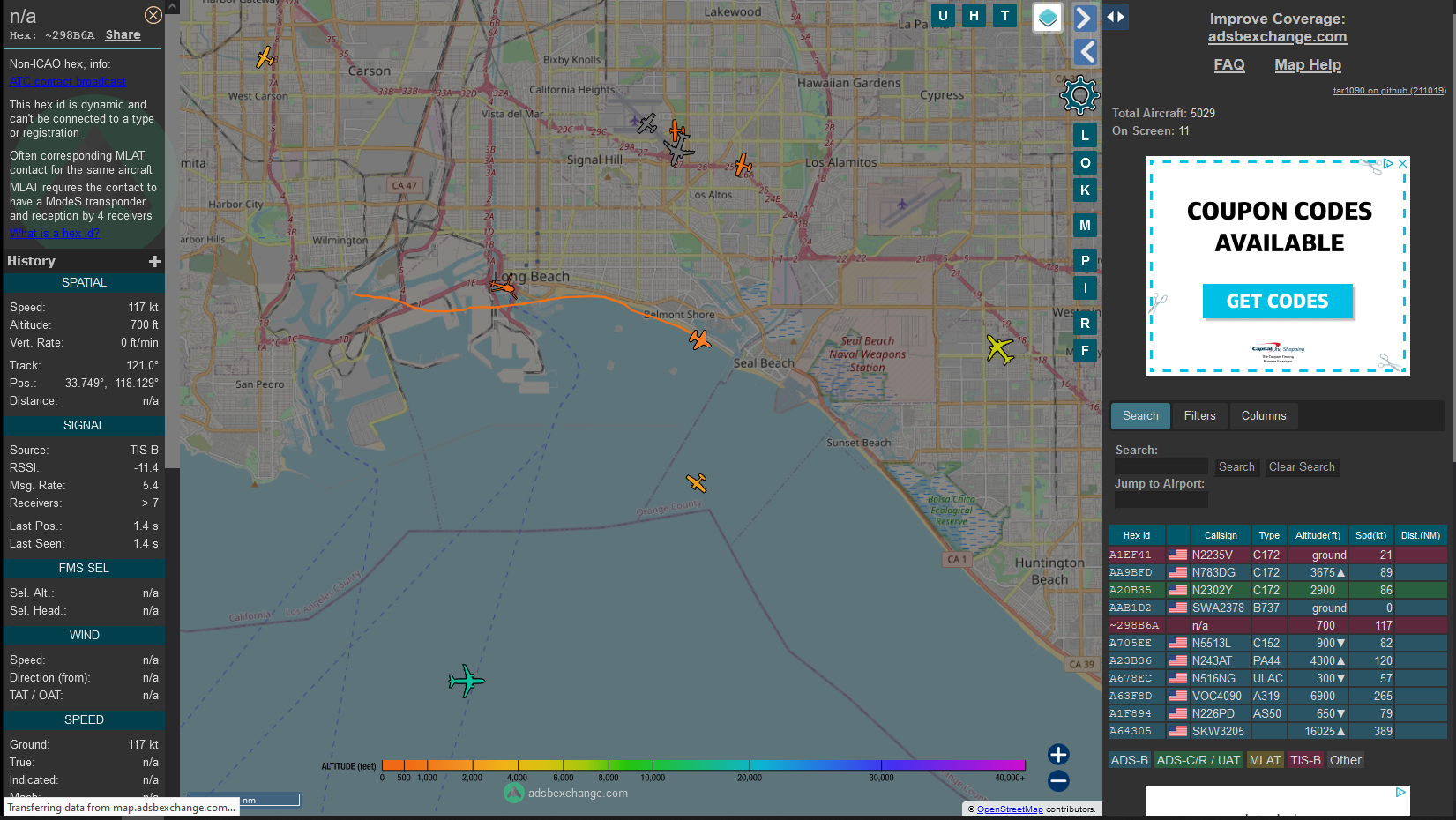Select the orange aircraft near Los Altos
Screen dimensions: 1456x820
point(743,165)
